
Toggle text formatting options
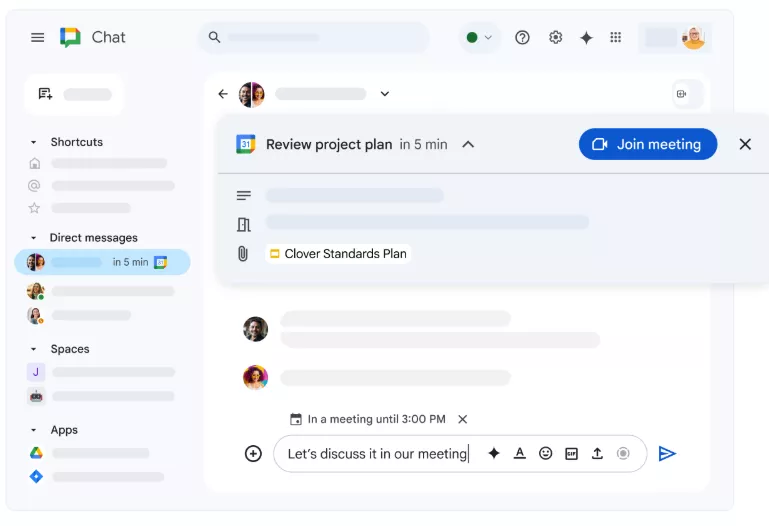point(520,453)
